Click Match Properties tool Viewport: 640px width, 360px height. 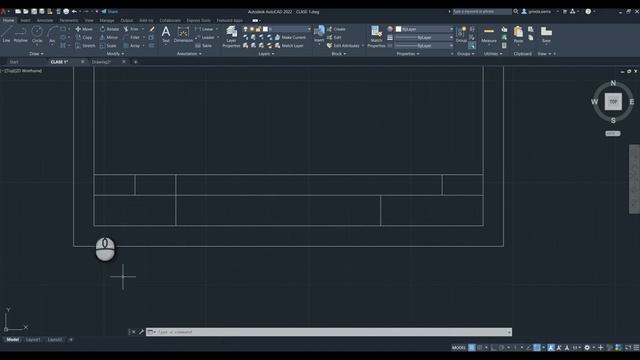pyautogui.click(x=376, y=36)
